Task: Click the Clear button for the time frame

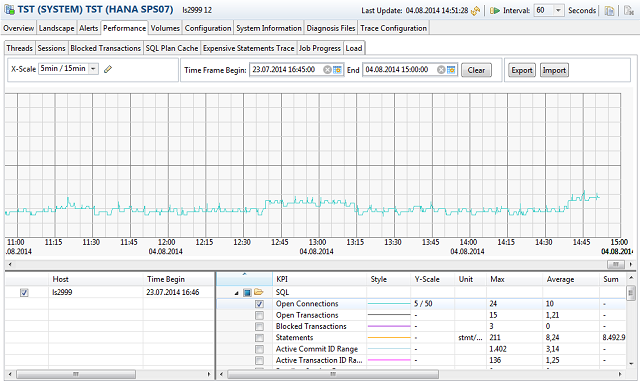Action: click(x=476, y=70)
